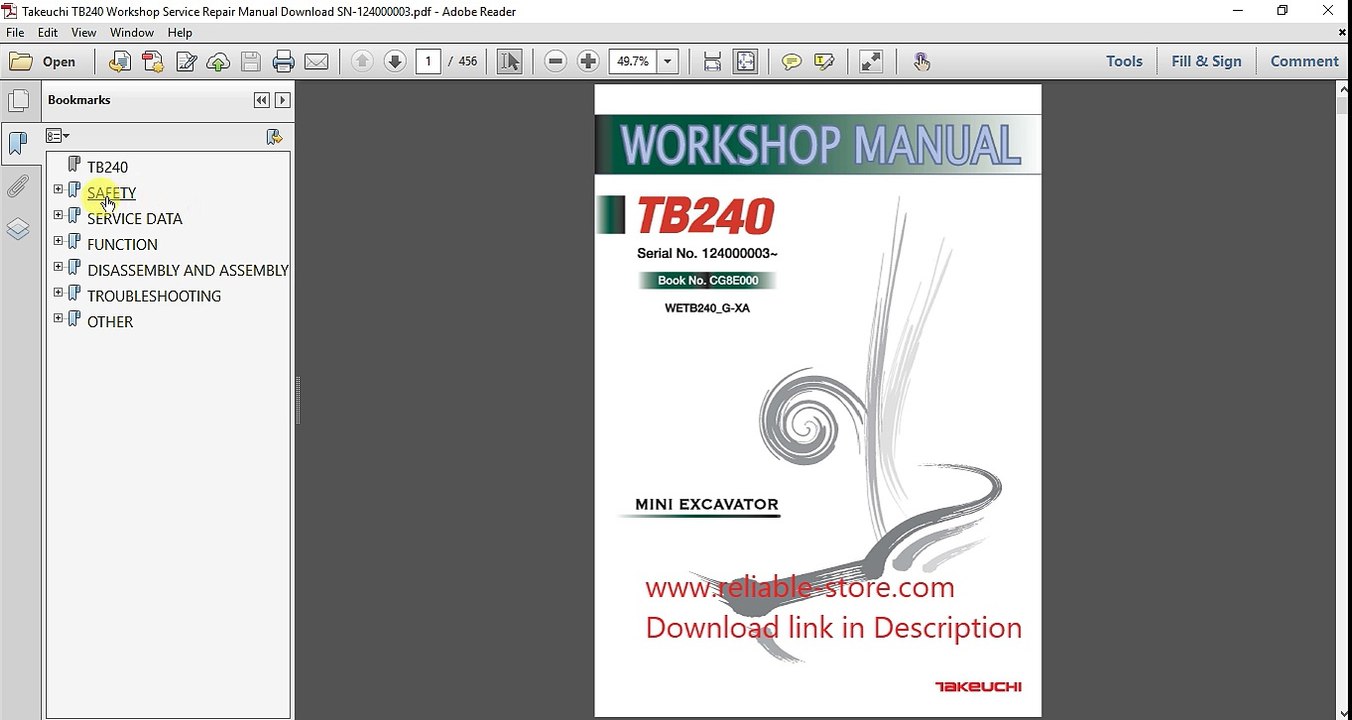The image size is (1352, 720).
Task: Open the Layers panel icon
Action: coord(18,230)
